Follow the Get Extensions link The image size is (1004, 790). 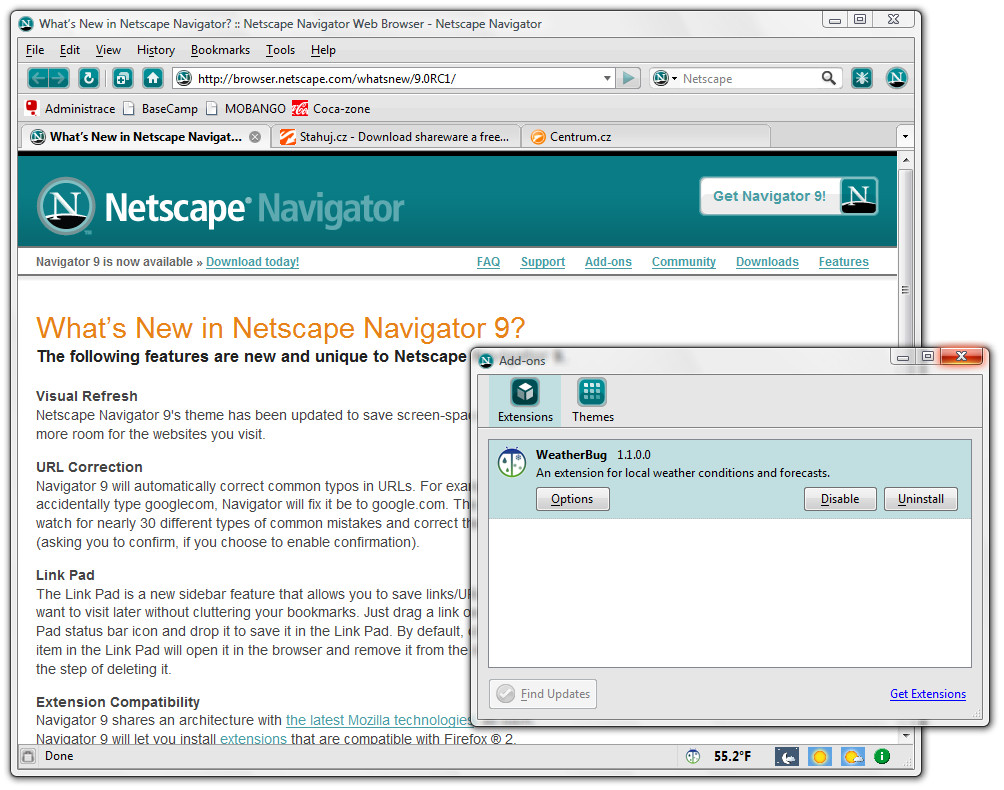(x=928, y=694)
